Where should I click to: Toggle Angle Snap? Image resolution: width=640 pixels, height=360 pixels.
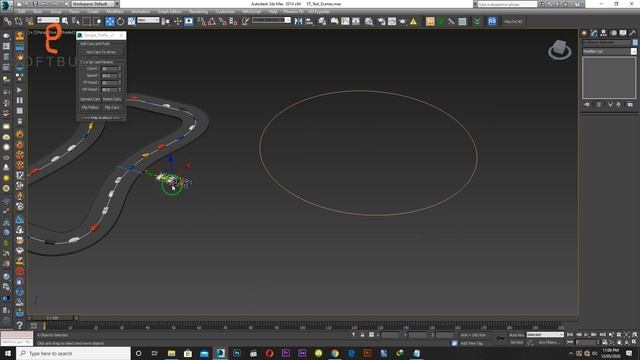pyautogui.click(x=212, y=21)
